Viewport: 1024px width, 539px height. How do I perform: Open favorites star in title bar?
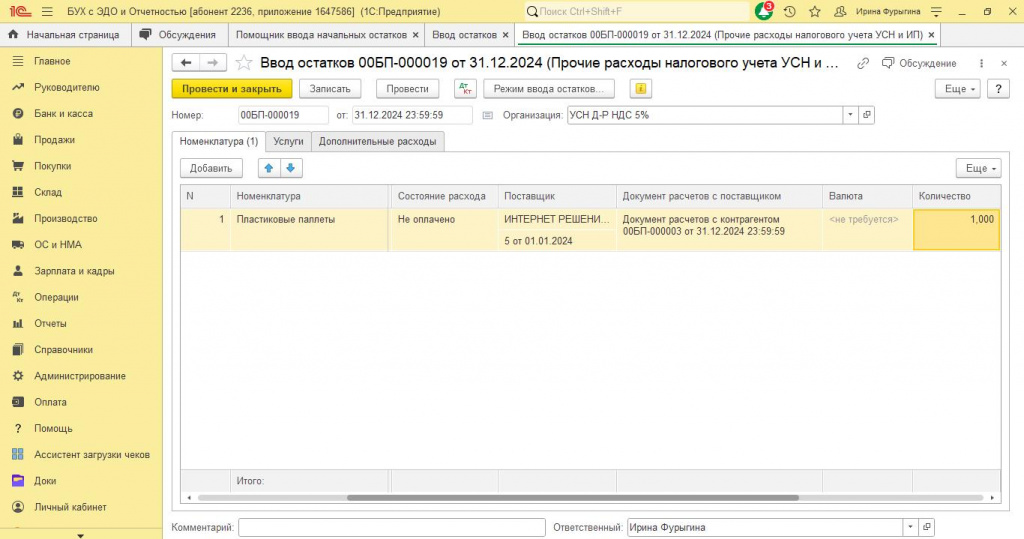pos(814,11)
